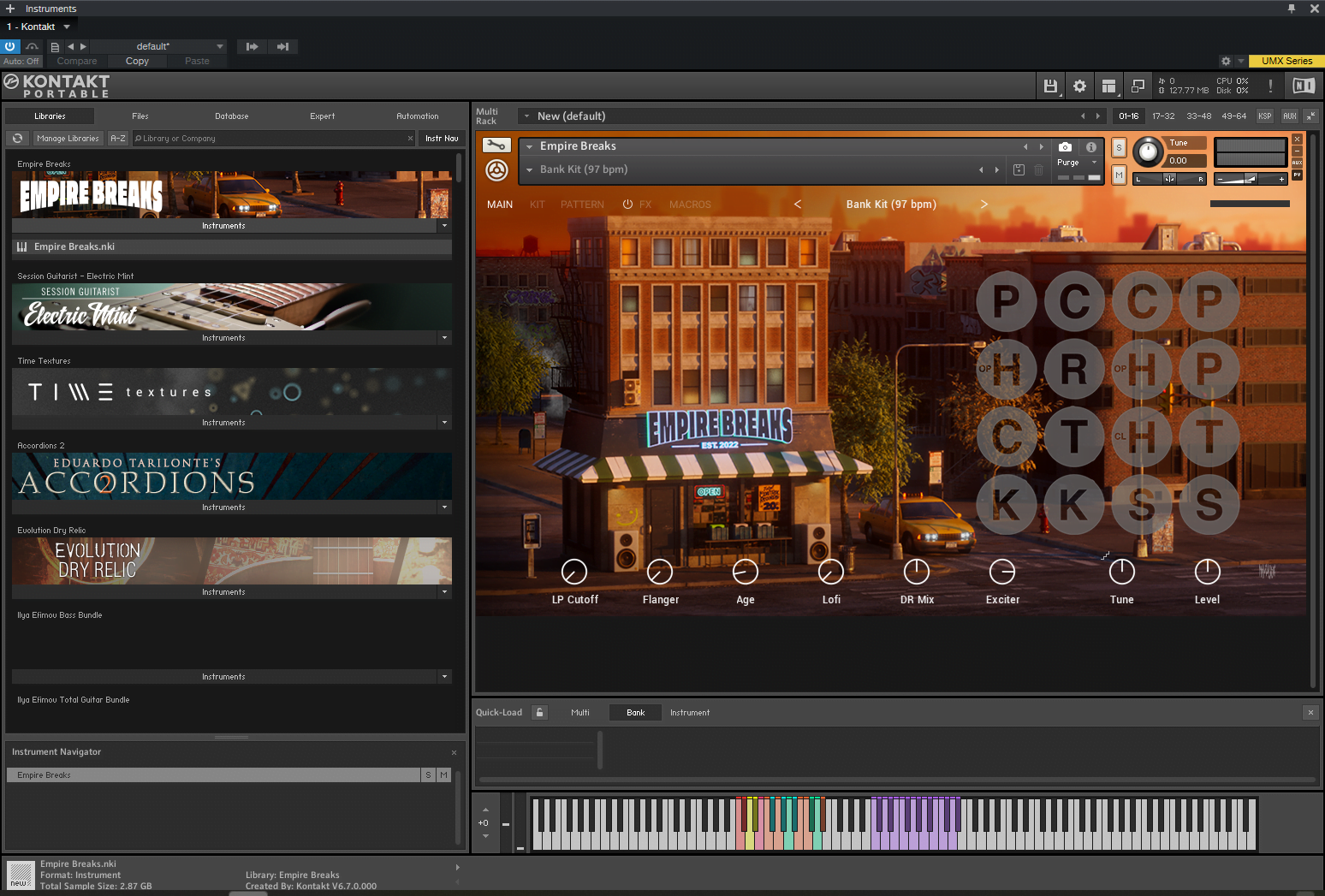Click the Time Textures library banner
1325x896 pixels.
pos(232,392)
